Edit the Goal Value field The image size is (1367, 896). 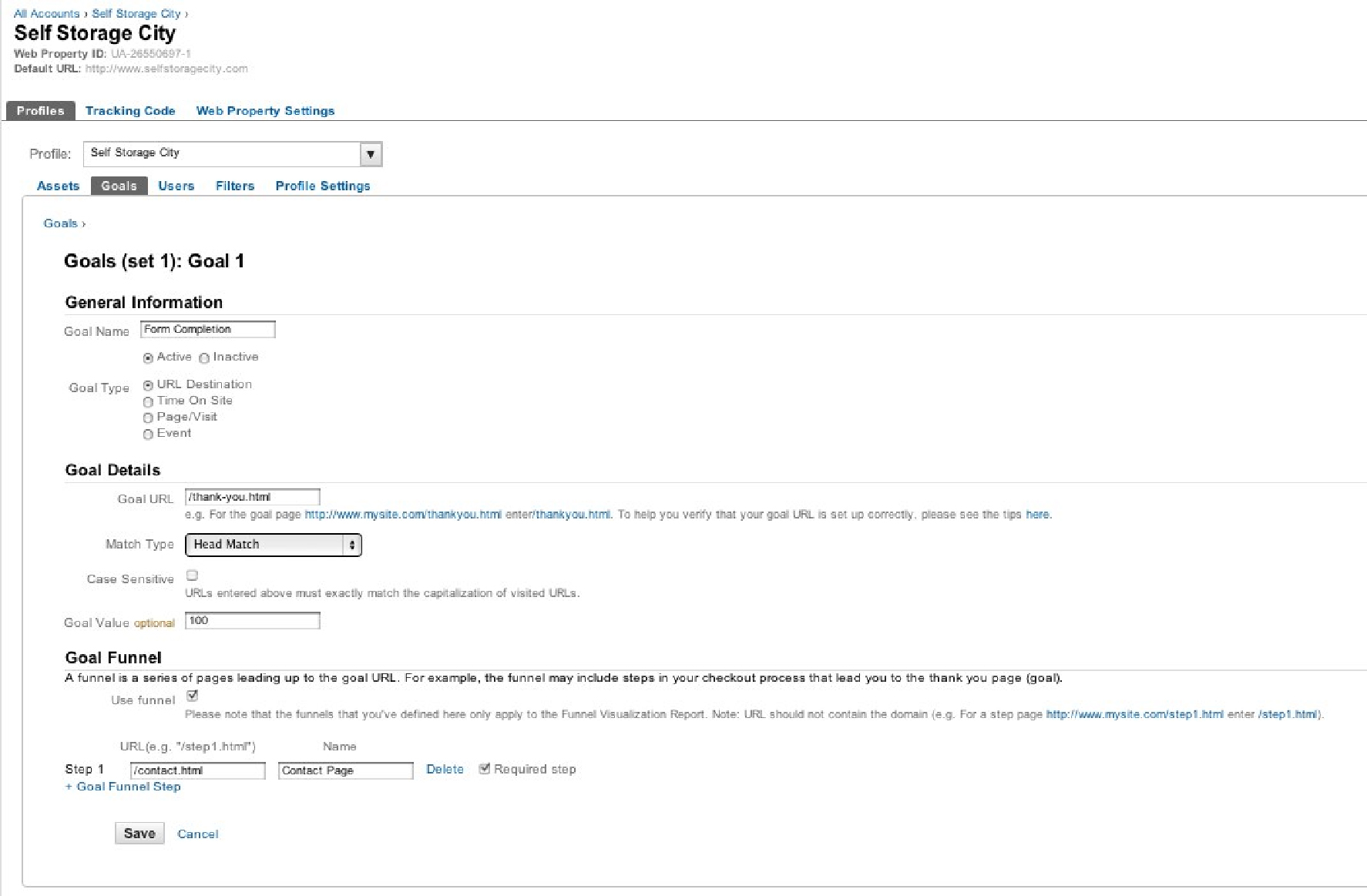click(253, 621)
